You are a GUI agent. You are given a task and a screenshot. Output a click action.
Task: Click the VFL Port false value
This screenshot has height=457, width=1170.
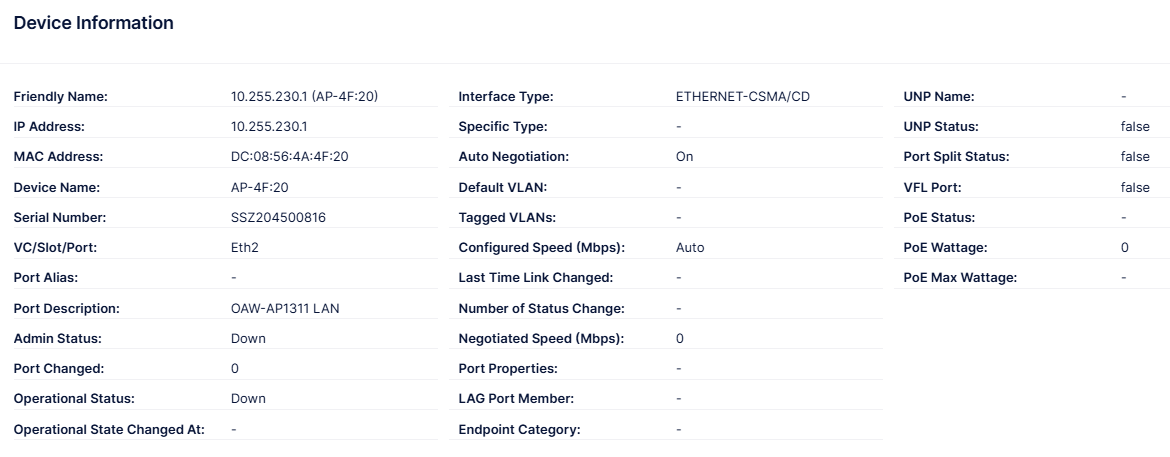[x=1135, y=187]
